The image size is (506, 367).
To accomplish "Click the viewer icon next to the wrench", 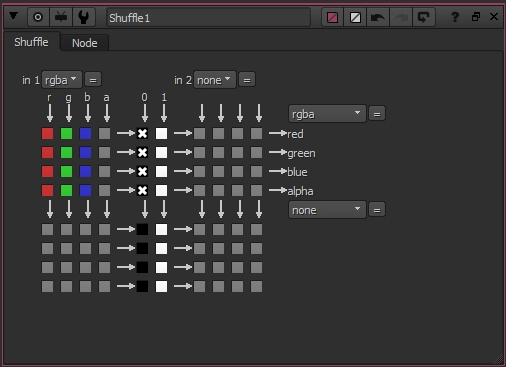I will pyautogui.click(x=61, y=17).
